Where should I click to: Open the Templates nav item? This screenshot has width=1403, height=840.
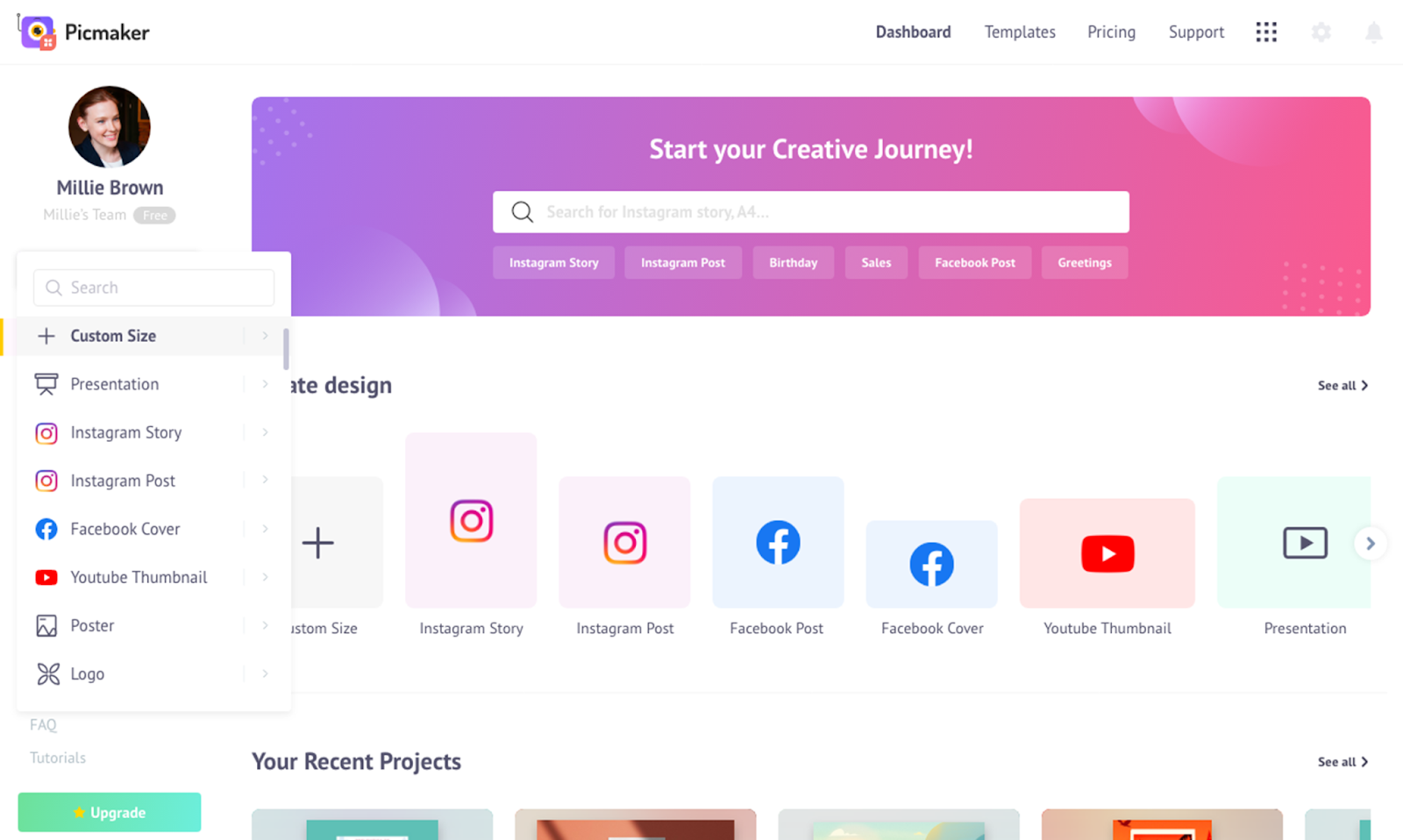point(1020,32)
